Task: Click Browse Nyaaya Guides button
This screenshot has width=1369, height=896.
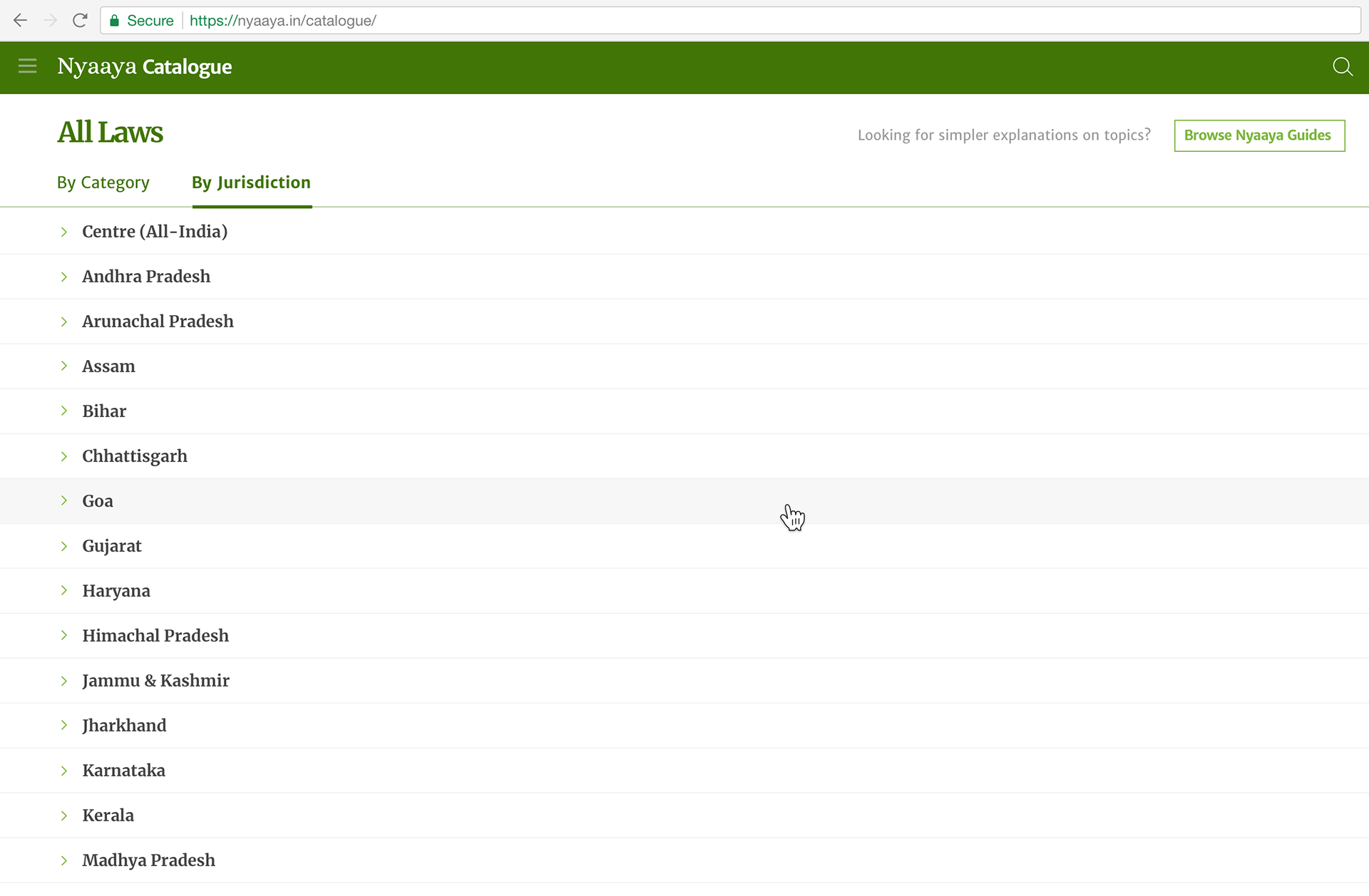Action: [x=1258, y=135]
